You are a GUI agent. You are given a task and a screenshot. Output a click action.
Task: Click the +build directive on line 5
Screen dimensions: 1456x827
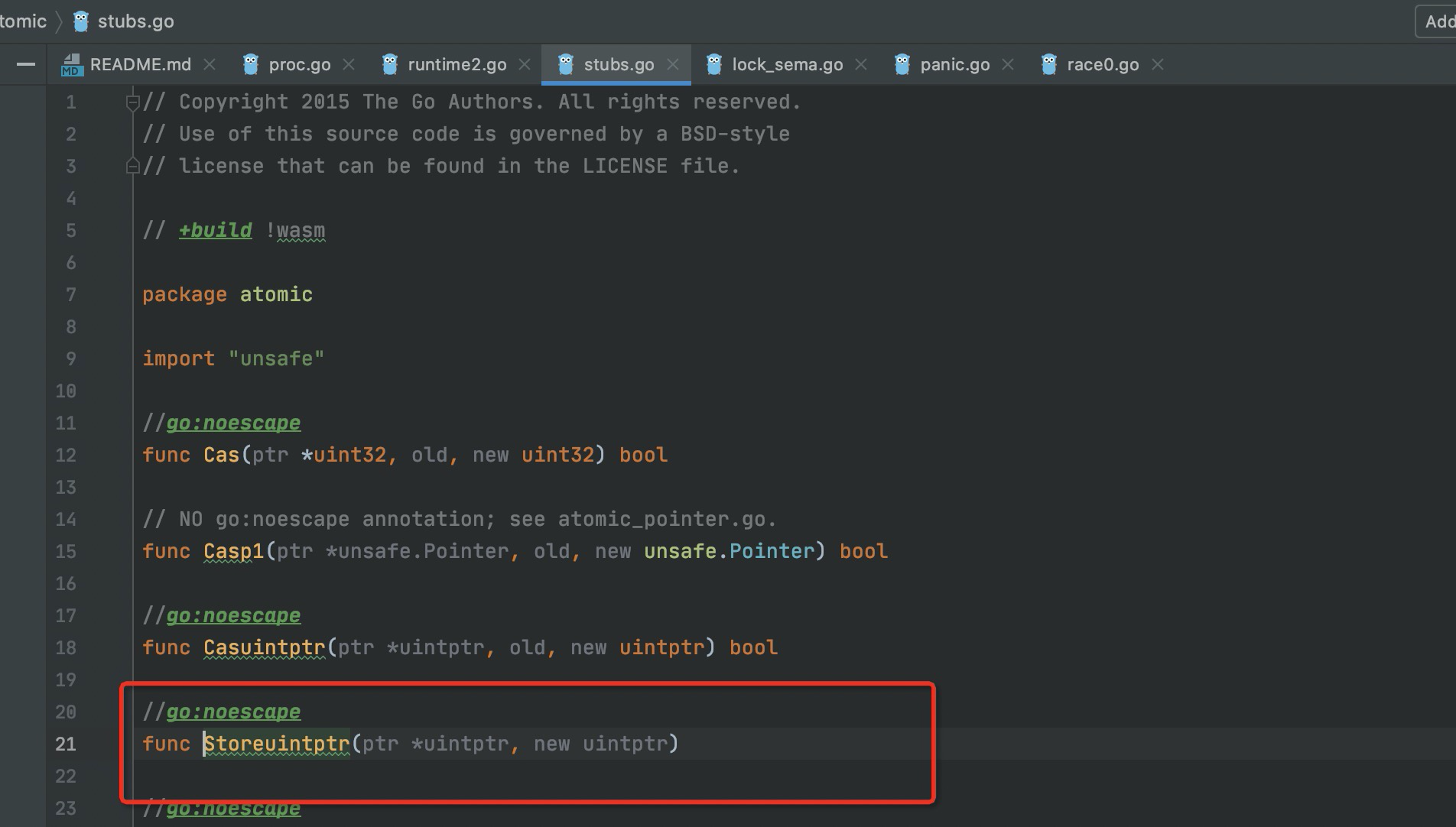pos(215,231)
